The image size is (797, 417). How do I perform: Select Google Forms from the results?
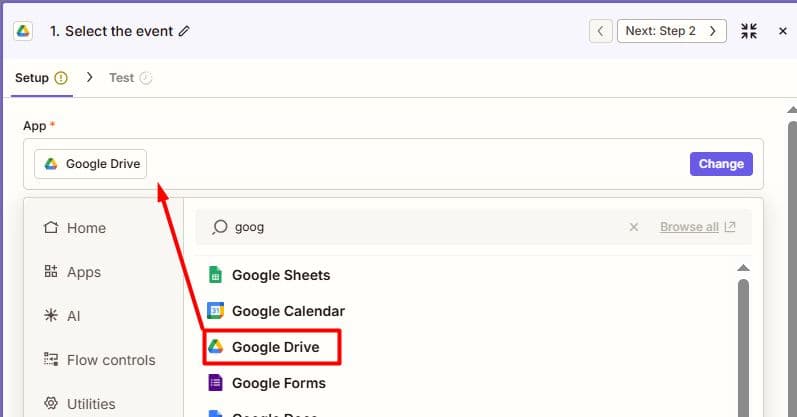tap(267, 383)
